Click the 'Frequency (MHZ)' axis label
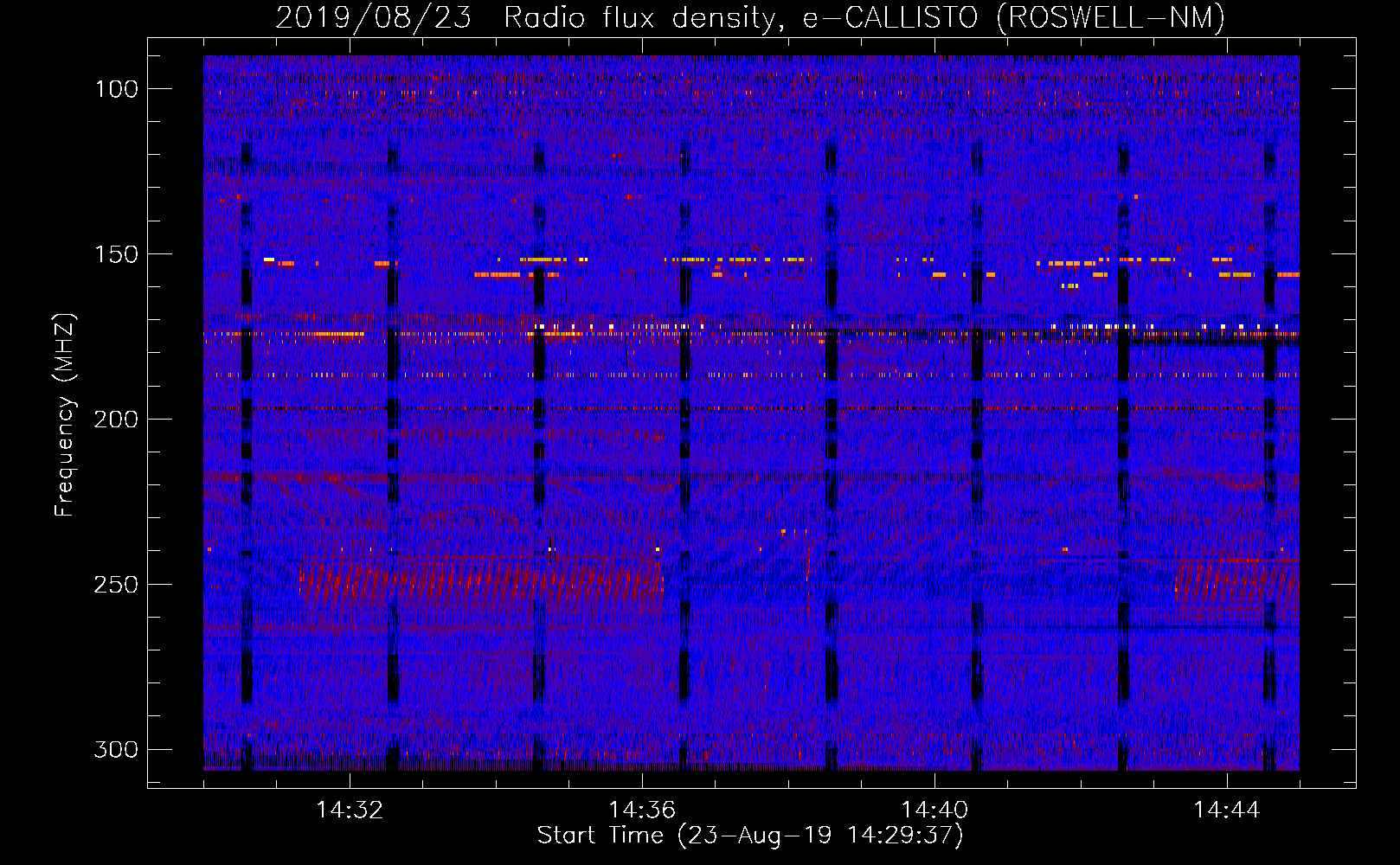Viewport: 1400px width, 865px height. (65, 414)
